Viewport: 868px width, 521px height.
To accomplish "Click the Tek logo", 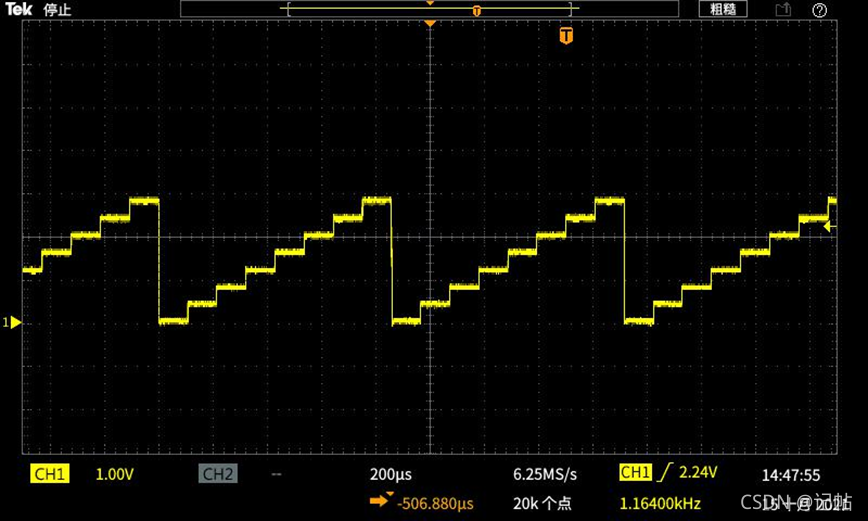I will 19,9.
